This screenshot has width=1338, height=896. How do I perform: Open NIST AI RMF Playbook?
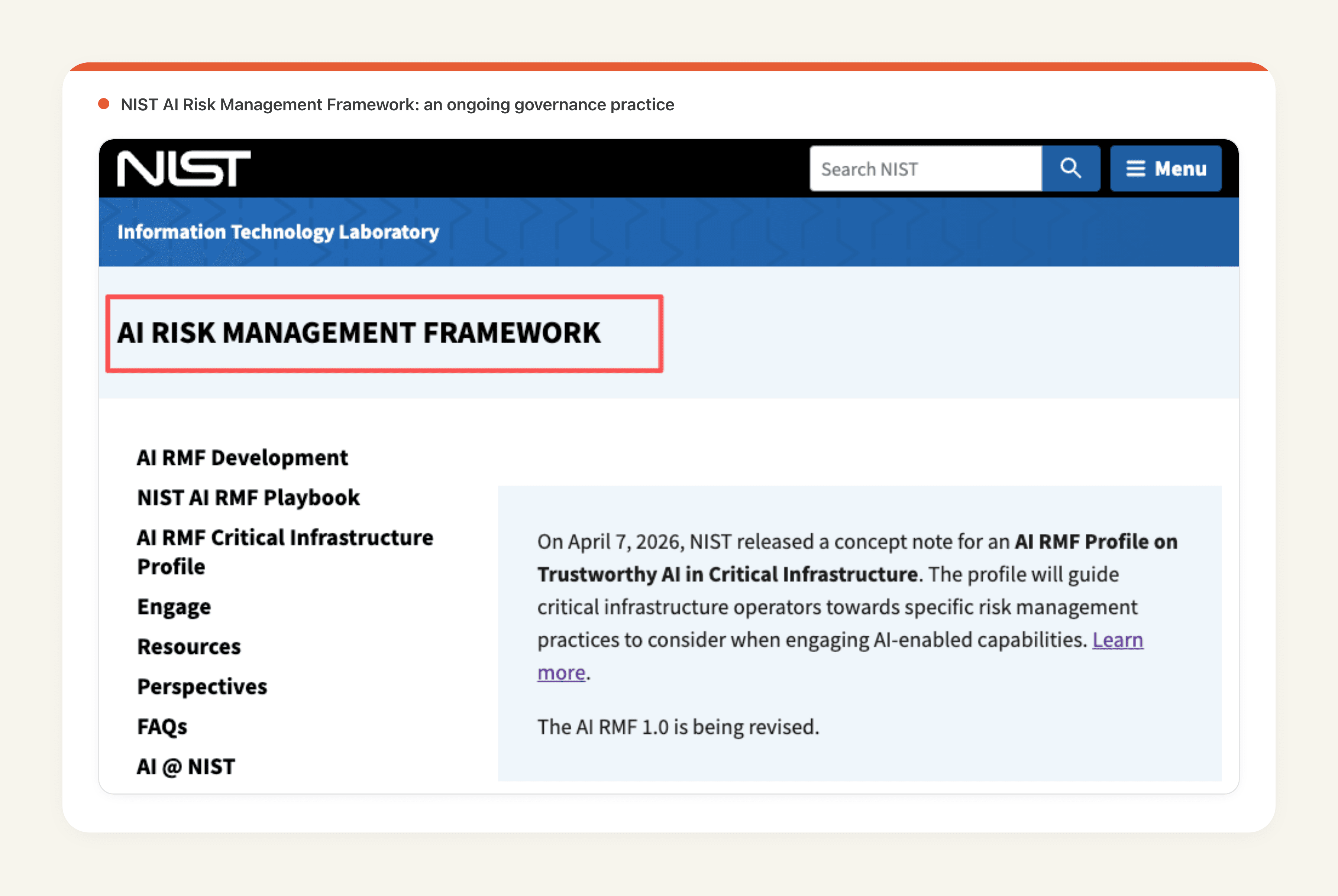pos(249,498)
